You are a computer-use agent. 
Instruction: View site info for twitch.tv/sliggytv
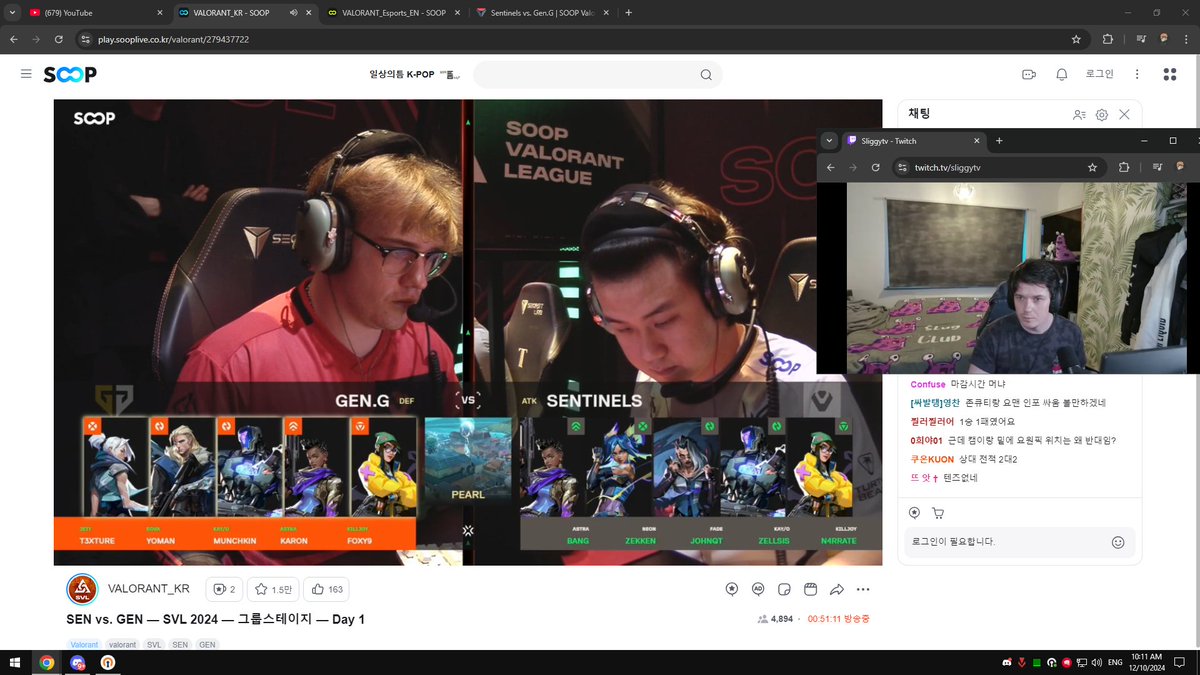click(x=901, y=167)
